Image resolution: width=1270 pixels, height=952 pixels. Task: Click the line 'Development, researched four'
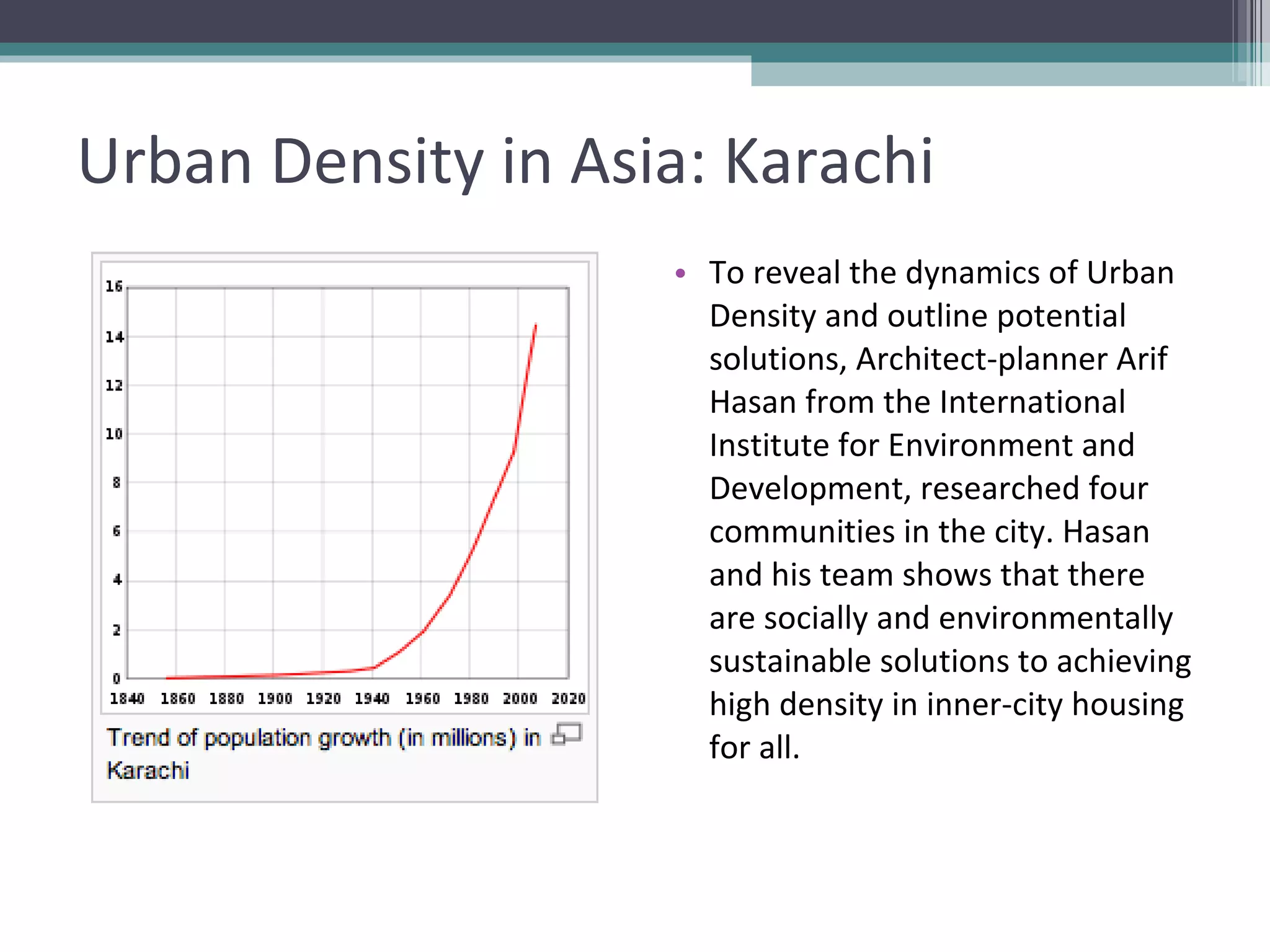(x=929, y=489)
